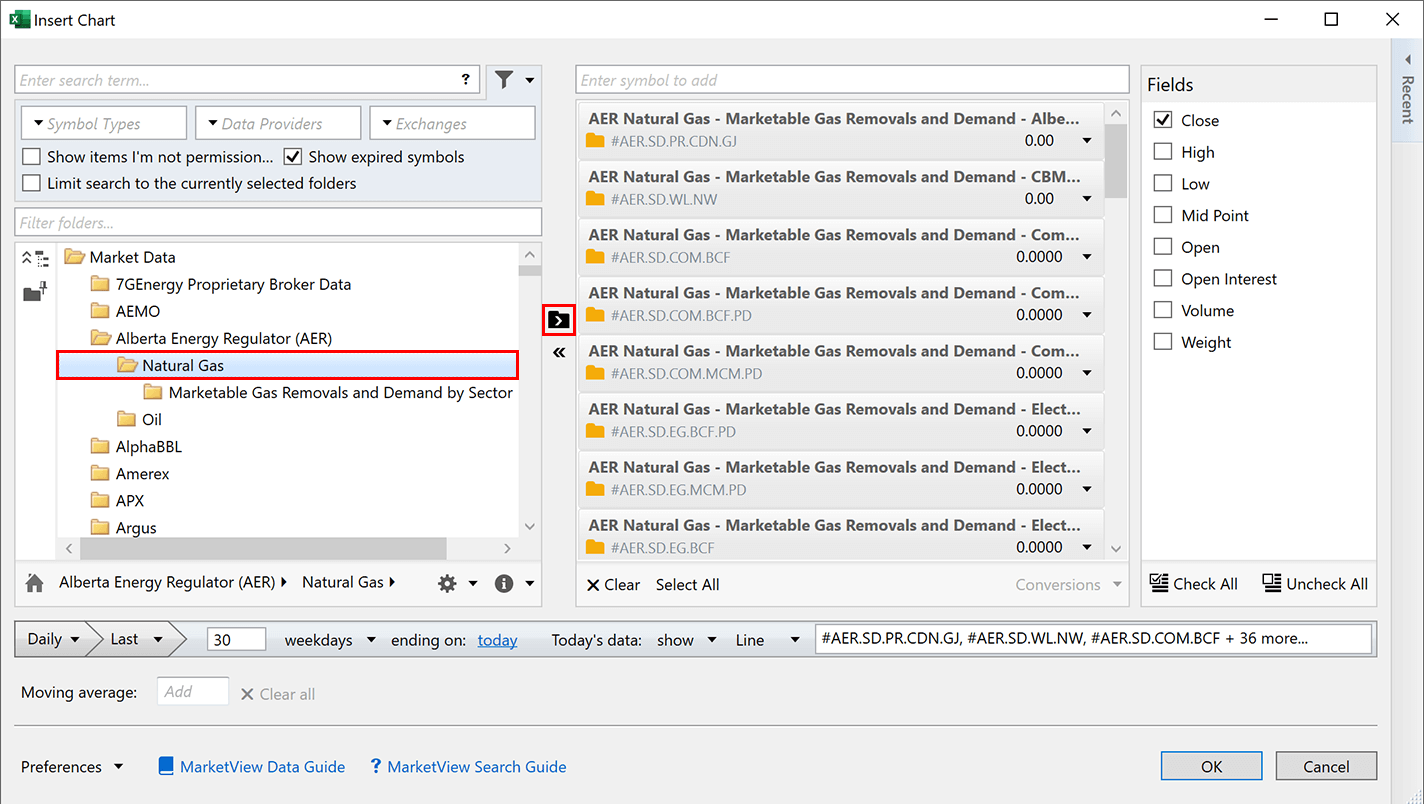Open the Last range dropdown

pos(136,639)
